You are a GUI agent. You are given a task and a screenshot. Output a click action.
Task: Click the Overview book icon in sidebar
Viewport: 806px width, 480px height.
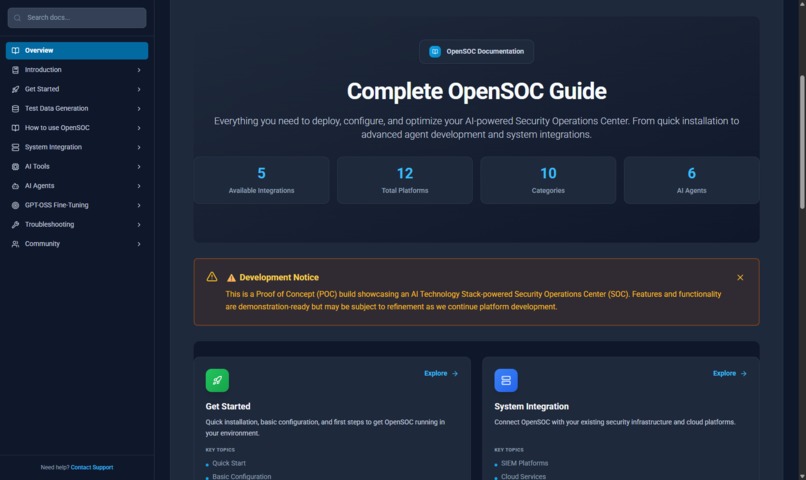(15, 50)
